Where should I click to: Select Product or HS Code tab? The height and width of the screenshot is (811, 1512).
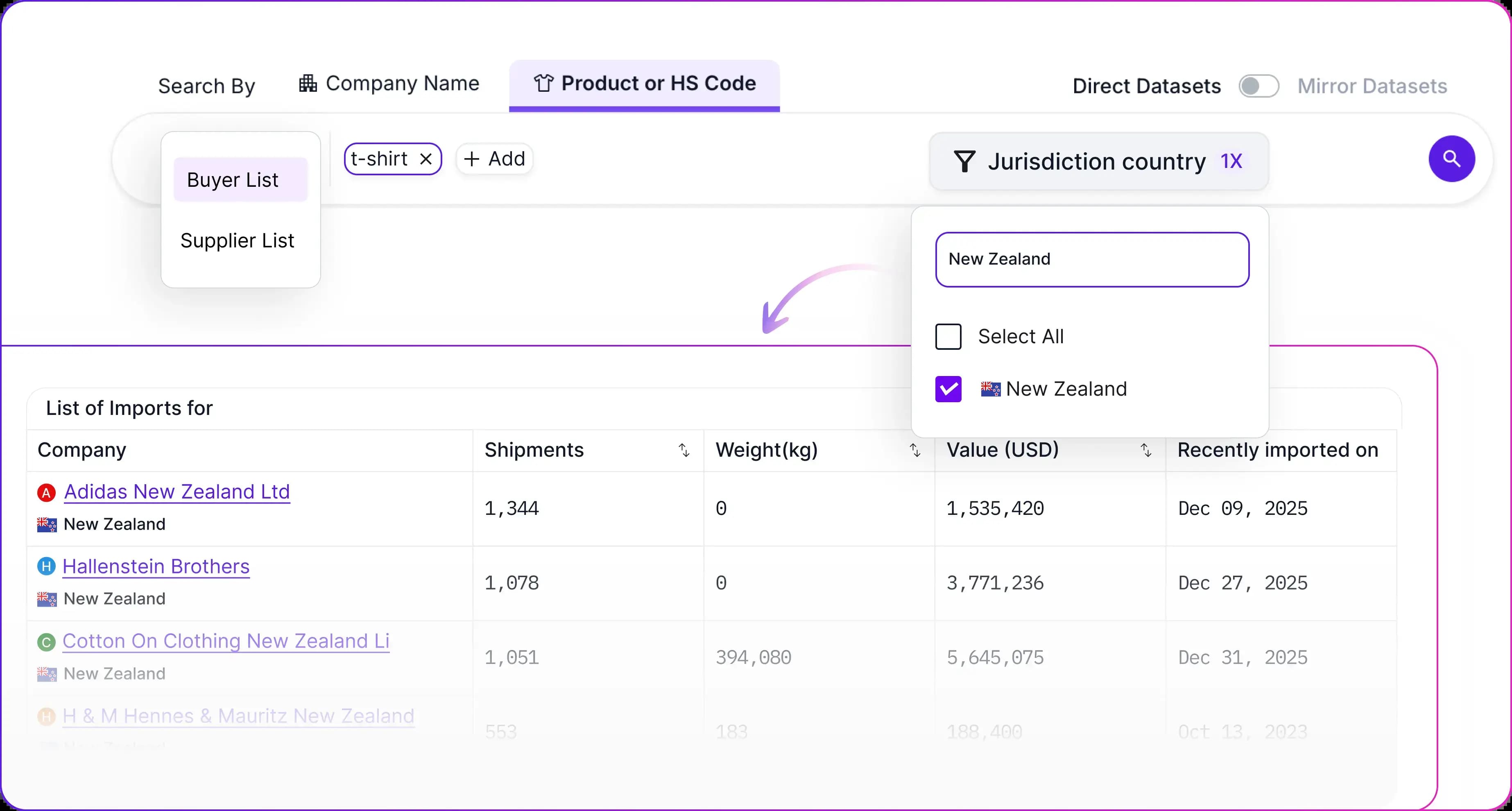[644, 84]
